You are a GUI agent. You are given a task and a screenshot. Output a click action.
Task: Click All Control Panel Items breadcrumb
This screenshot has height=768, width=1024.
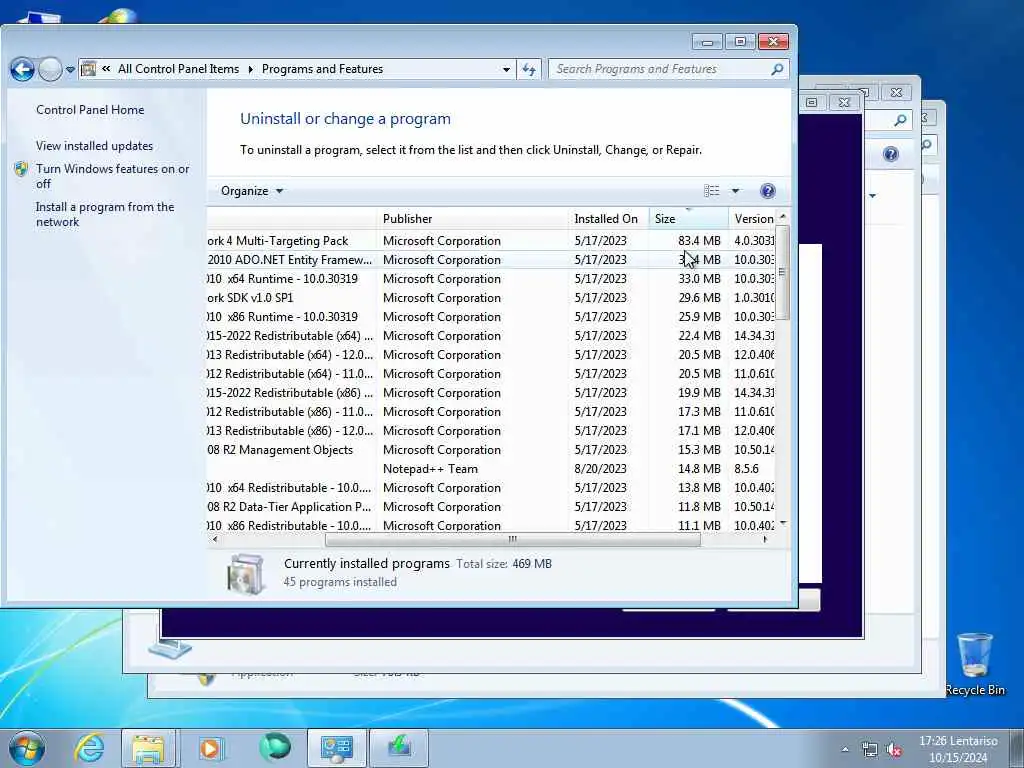(x=178, y=69)
